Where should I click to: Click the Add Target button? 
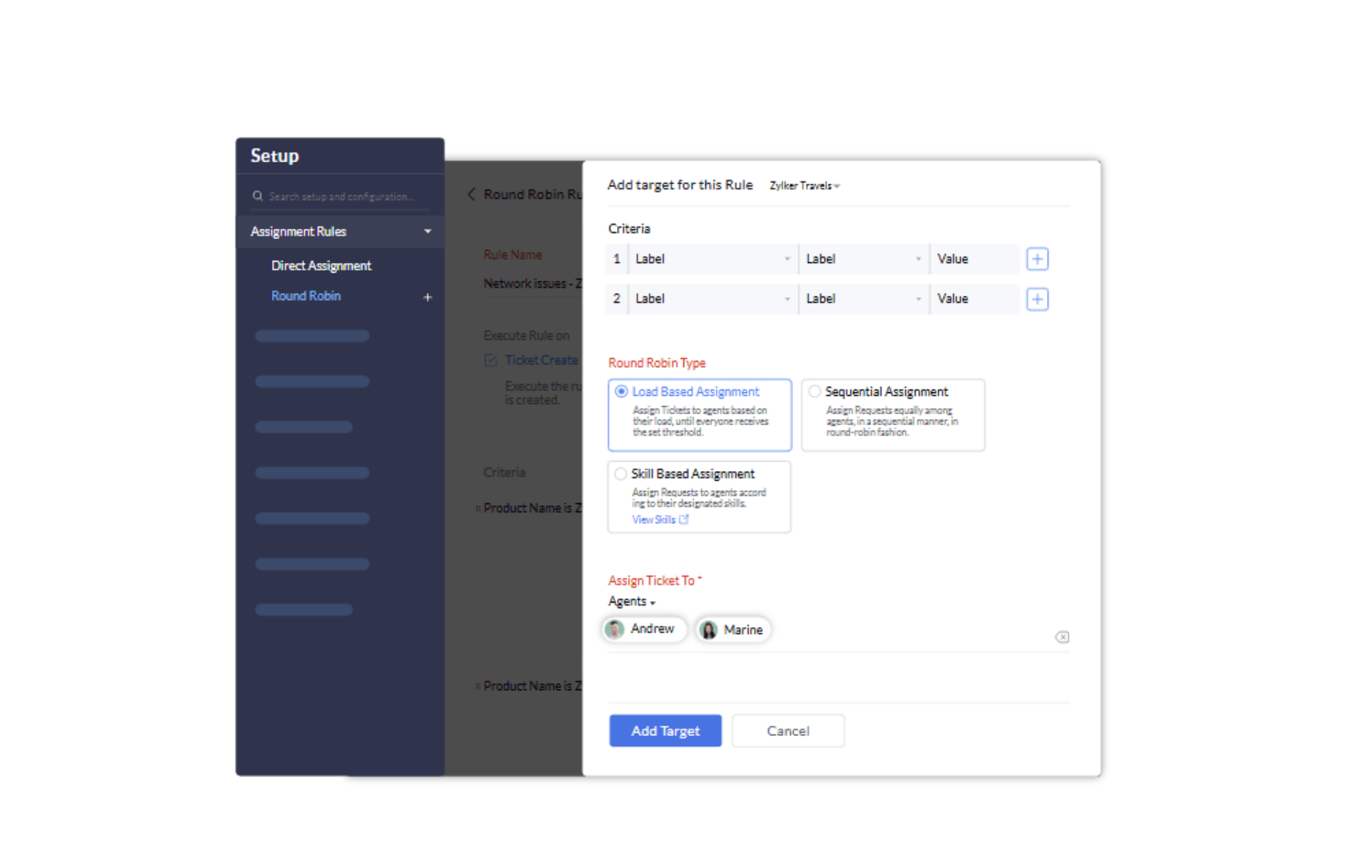point(665,731)
